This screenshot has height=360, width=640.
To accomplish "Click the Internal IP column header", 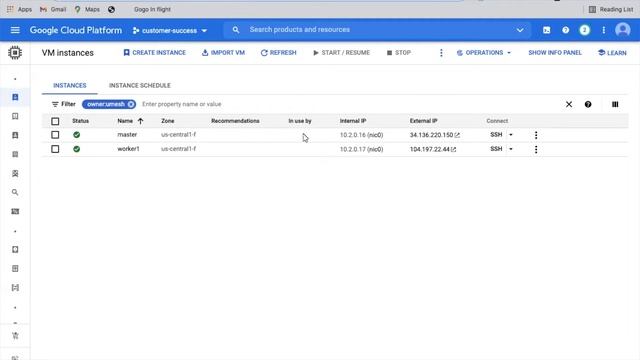I will click(x=353, y=121).
